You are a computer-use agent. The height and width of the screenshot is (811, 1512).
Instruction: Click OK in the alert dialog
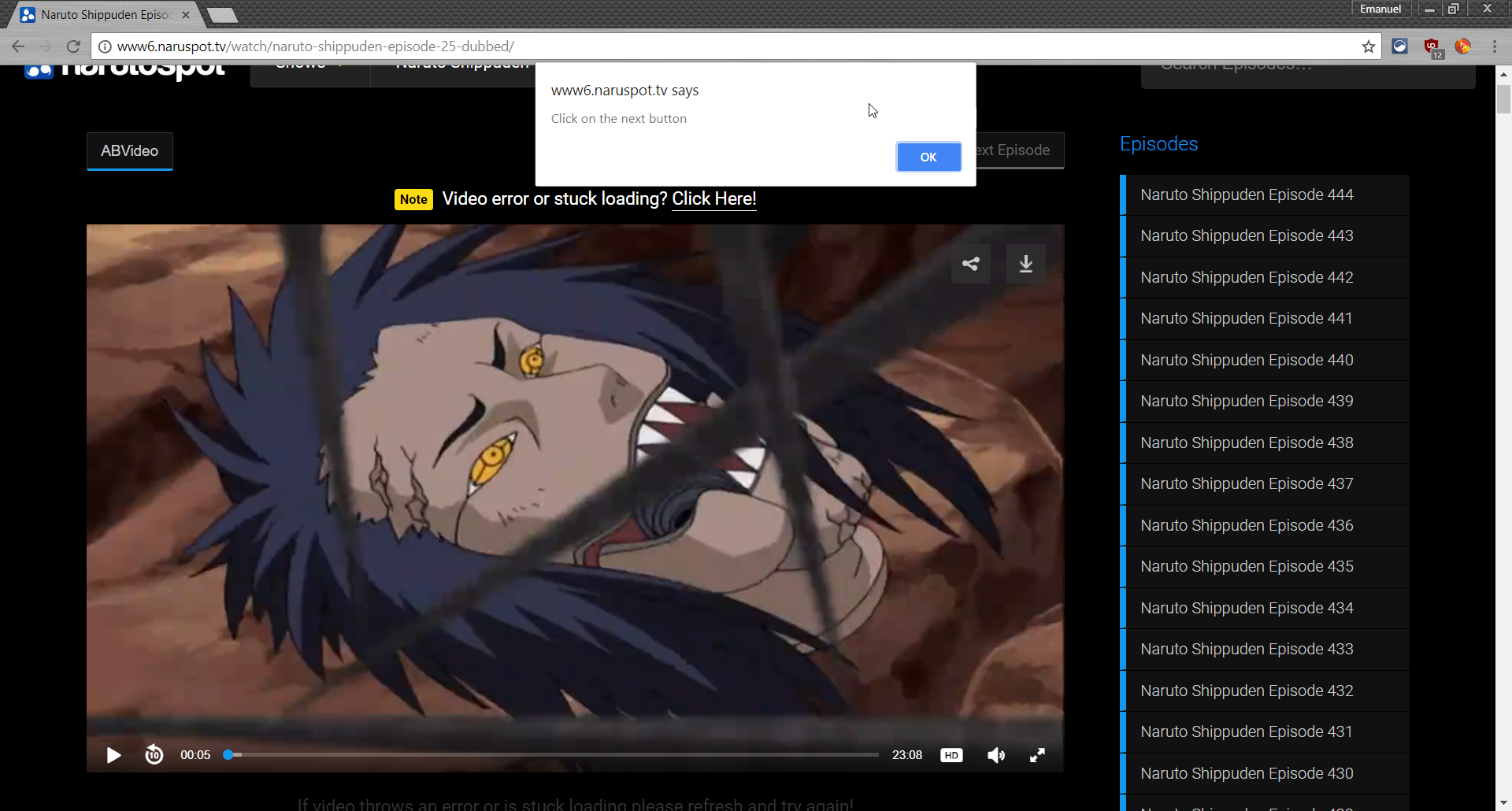tap(928, 157)
